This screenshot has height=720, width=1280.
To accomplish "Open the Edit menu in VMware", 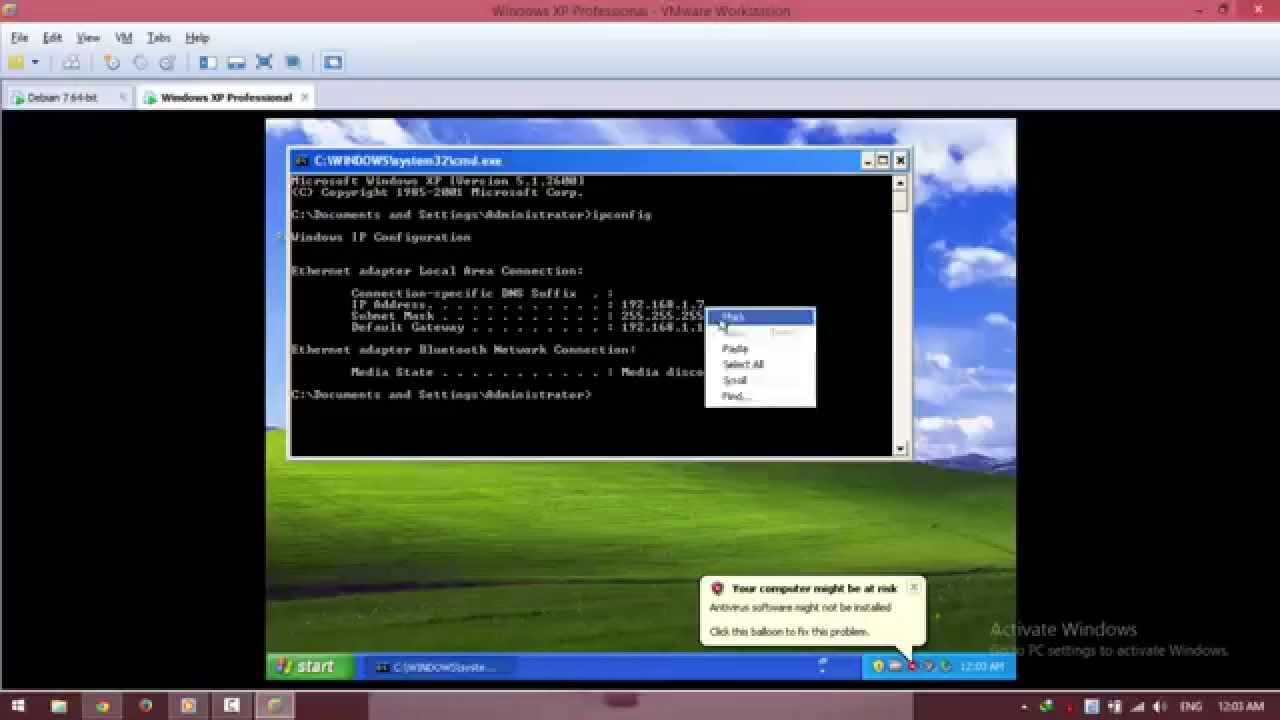I will click(52, 38).
